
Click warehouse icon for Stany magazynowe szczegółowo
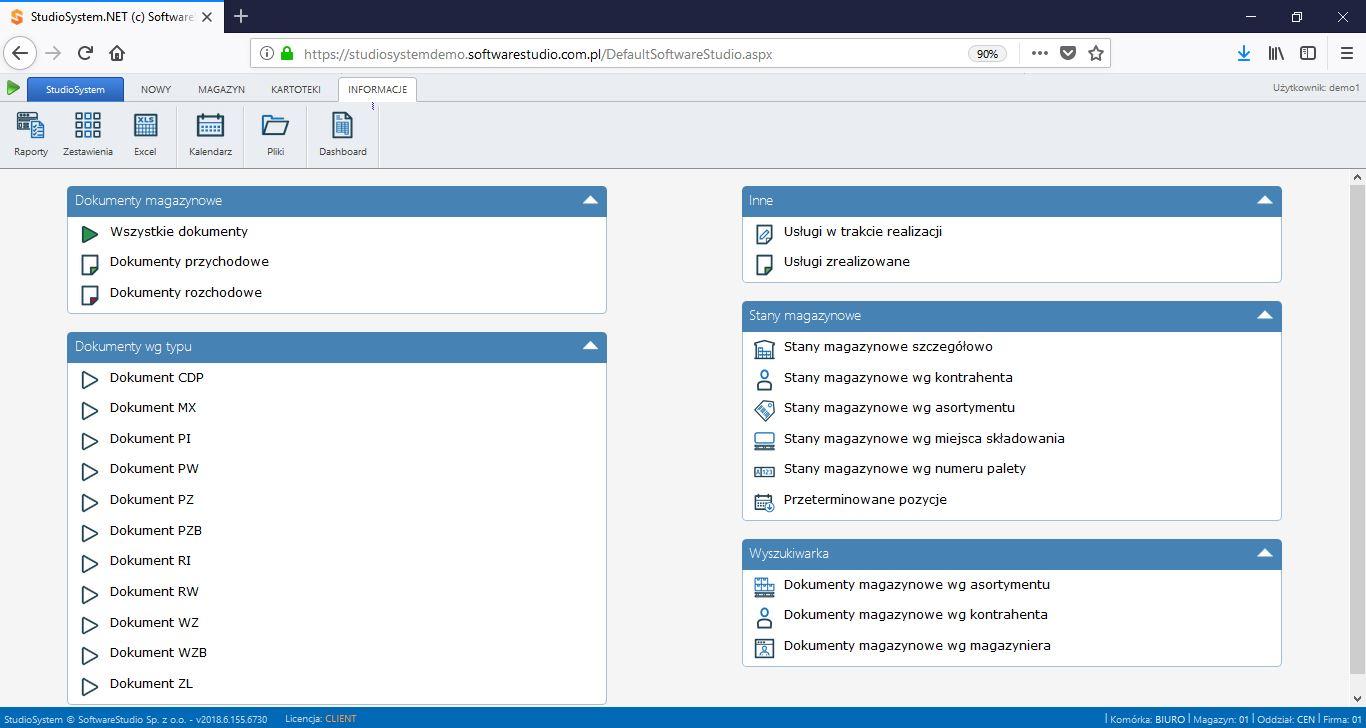(x=764, y=349)
